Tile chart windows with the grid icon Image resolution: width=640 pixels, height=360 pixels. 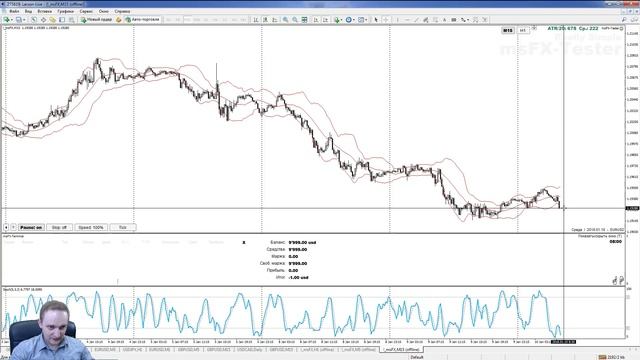click(304, 20)
